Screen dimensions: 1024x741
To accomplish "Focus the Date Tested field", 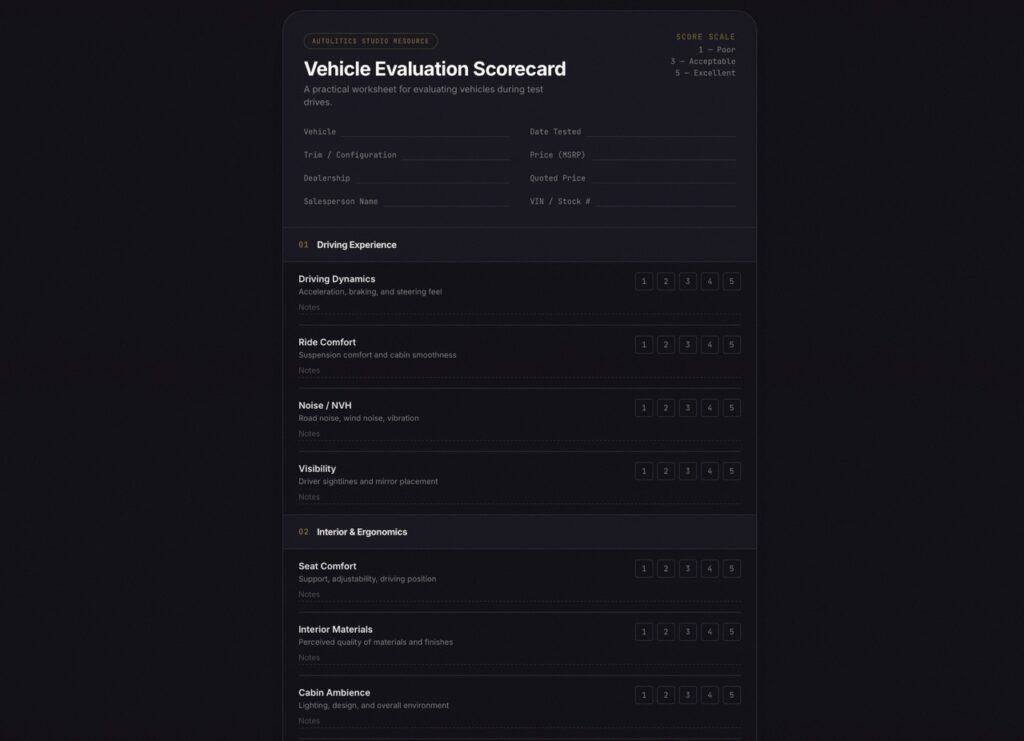I will point(660,132).
